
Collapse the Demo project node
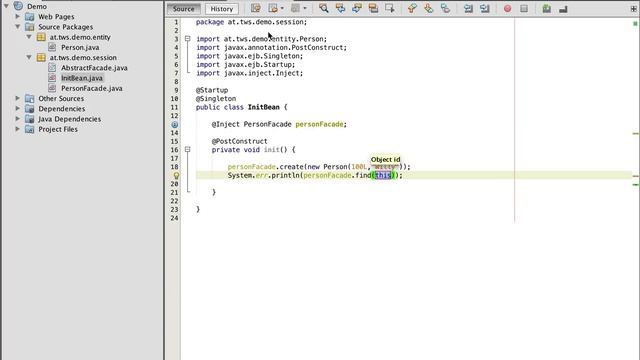[6, 6]
